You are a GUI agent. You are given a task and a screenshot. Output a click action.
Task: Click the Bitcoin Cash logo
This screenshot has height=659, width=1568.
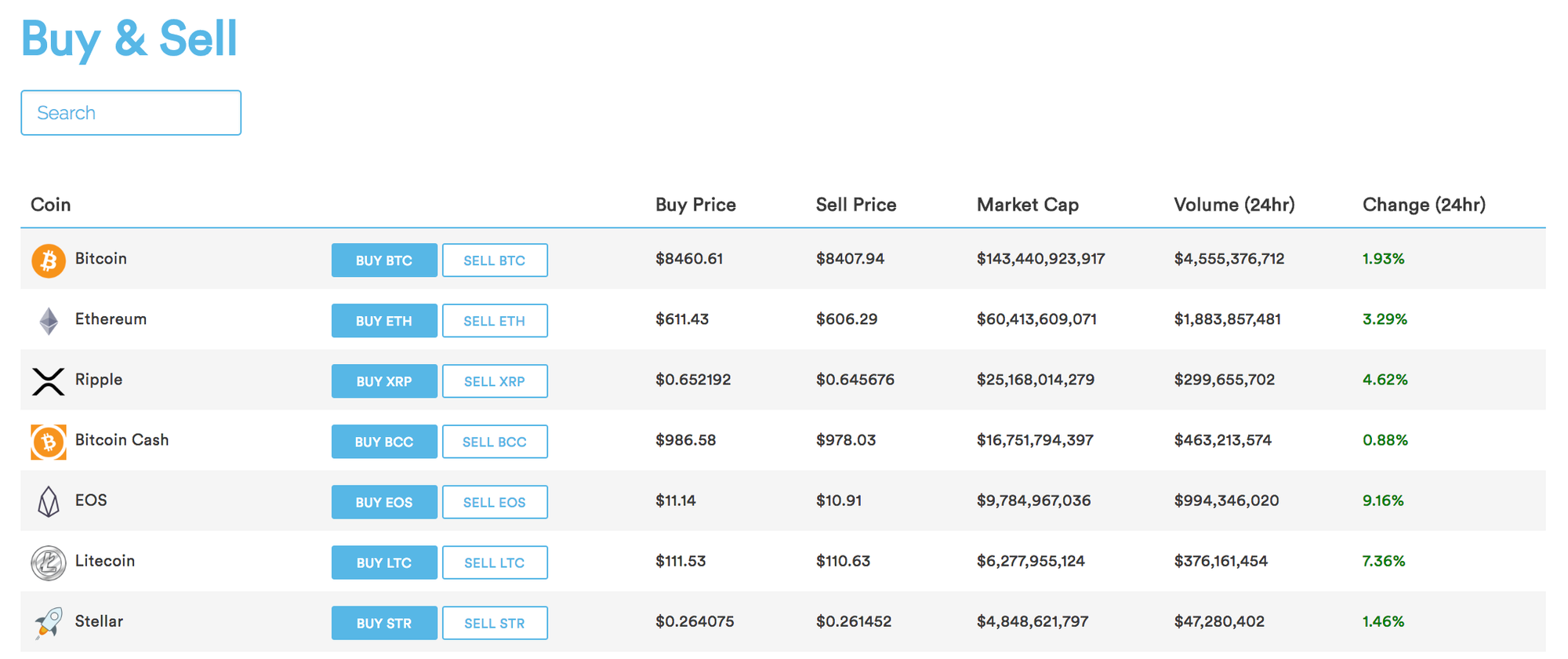coord(49,442)
